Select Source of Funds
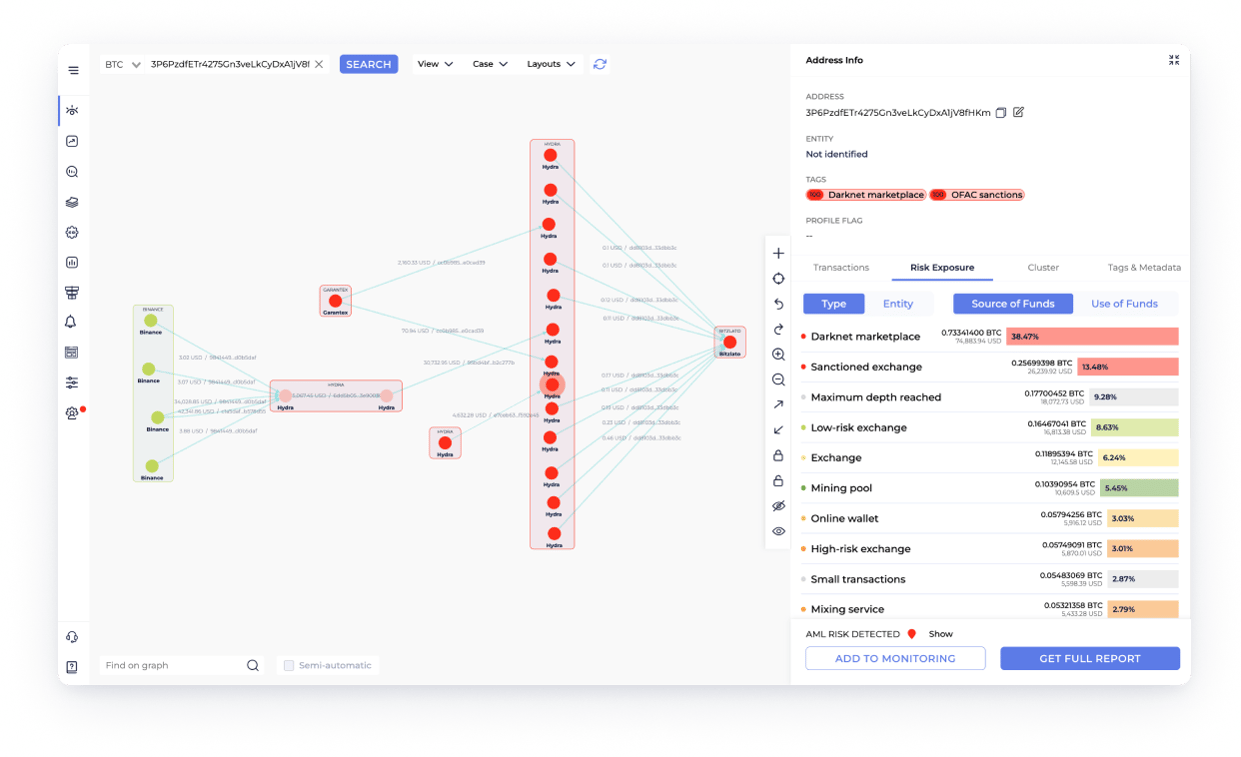Viewport: 1241px width, 757px height. click(x=1013, y=304)
